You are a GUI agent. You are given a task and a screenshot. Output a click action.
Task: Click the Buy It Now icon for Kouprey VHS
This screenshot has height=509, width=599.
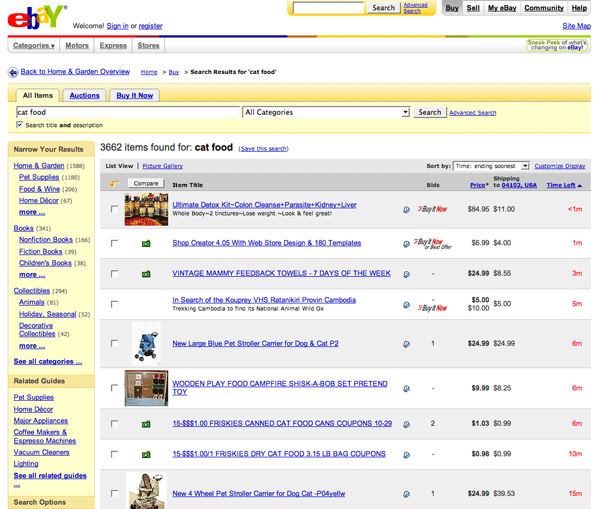point(432,308)
